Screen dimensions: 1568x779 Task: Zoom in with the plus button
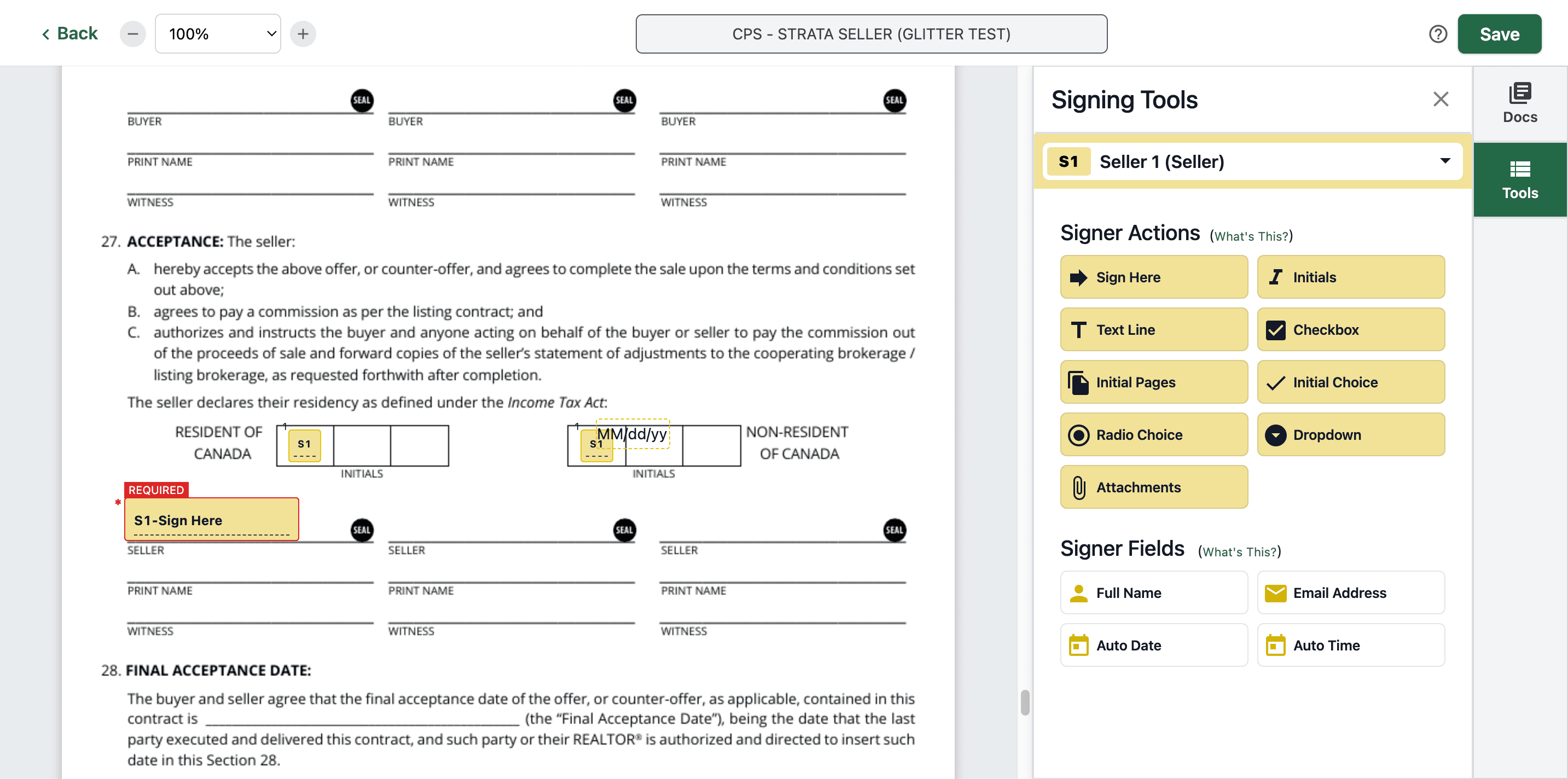click(x=303, y=34)
